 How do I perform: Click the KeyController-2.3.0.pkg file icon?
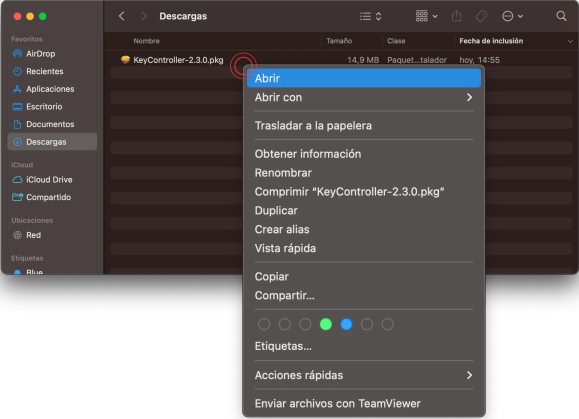click(126, 60)
